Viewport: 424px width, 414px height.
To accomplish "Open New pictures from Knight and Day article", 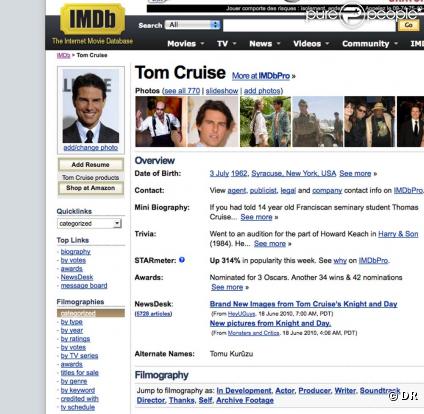I will [x=270, y=323].
